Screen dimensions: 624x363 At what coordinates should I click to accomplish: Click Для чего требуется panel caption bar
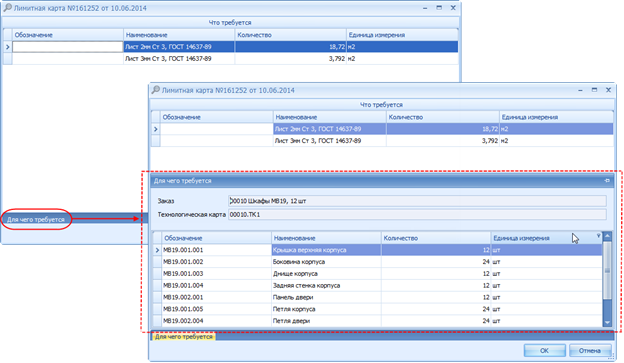tap(382, 181)
